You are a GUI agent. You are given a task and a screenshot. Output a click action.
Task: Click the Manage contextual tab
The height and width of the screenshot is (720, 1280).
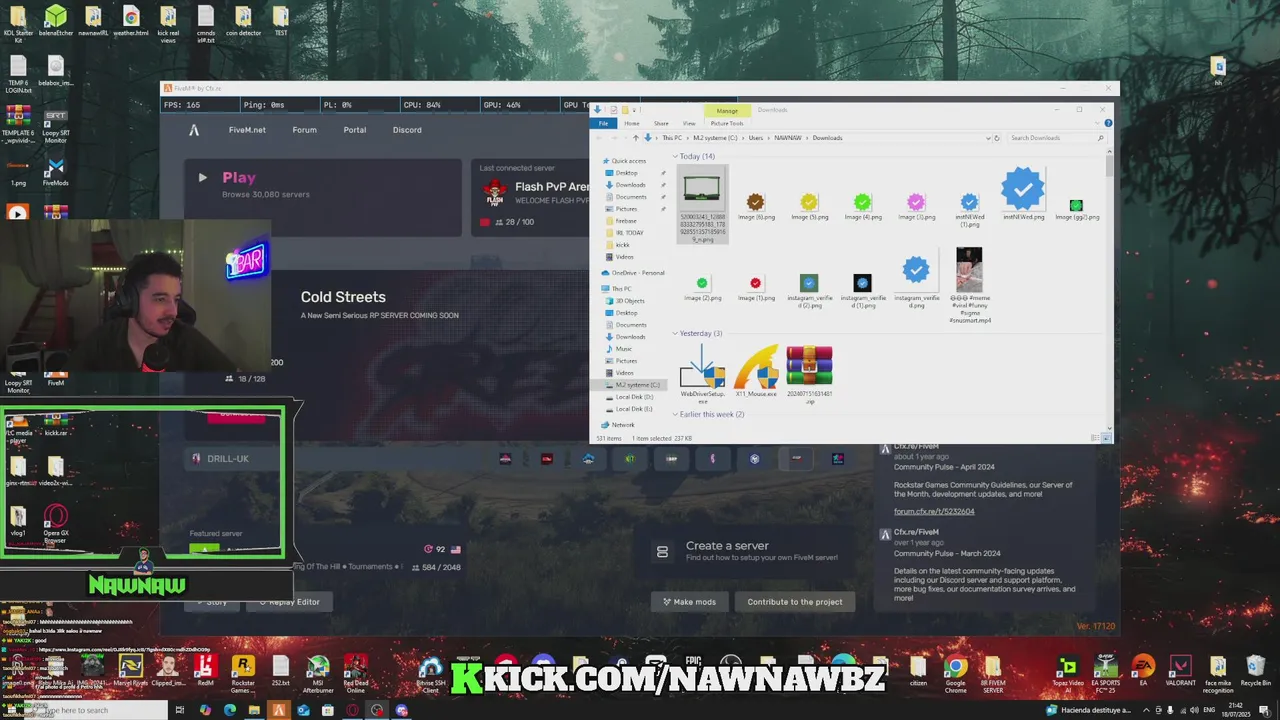click(x=727, y=110)
